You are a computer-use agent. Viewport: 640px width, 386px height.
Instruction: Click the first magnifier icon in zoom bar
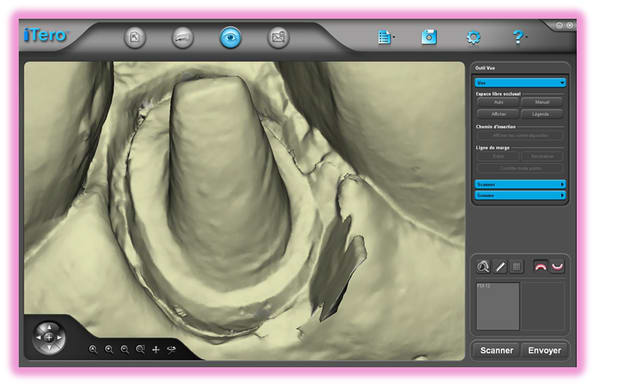coord(93,349)
